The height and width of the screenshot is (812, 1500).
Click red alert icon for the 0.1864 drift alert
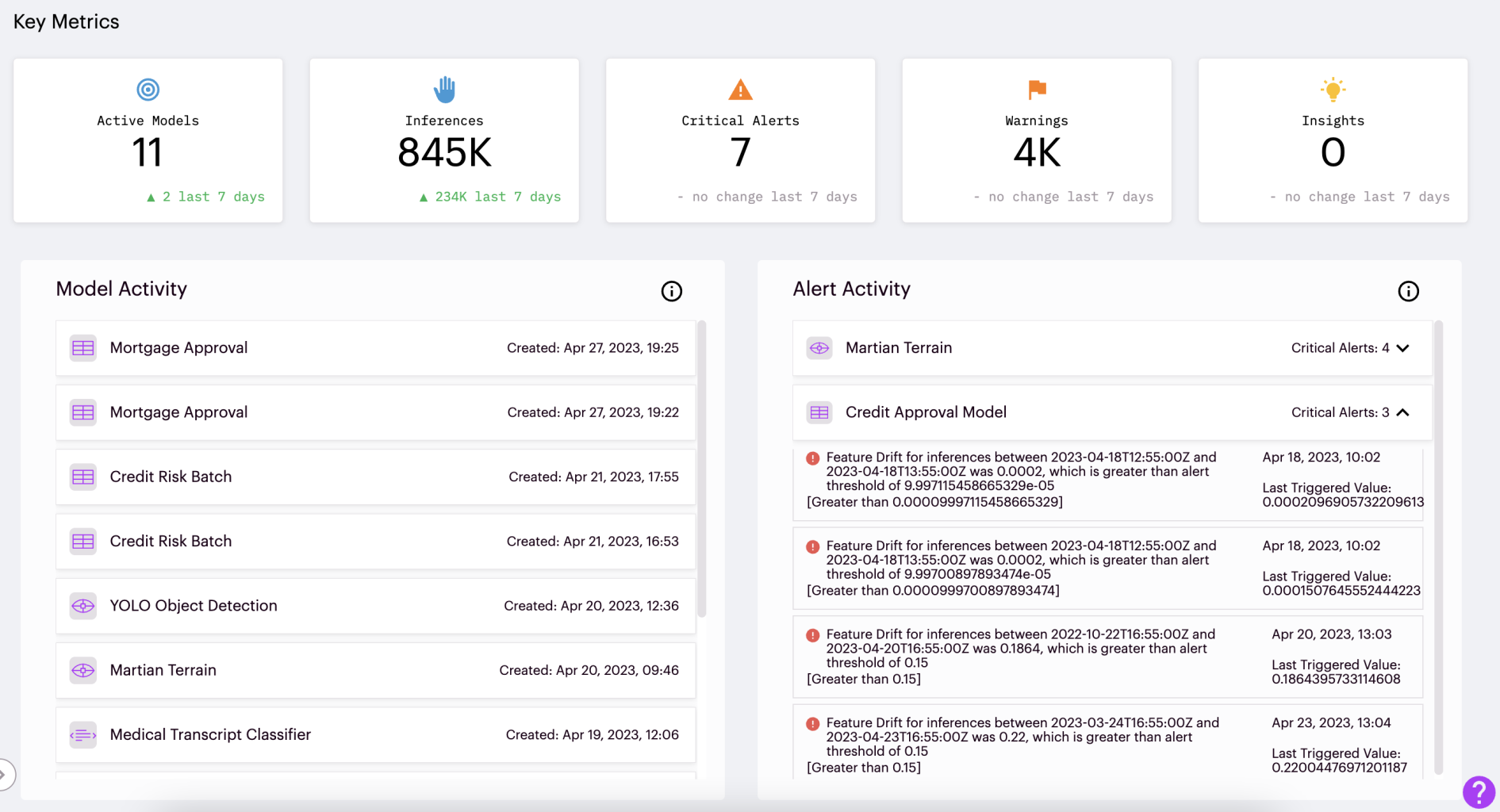(812, 635)
